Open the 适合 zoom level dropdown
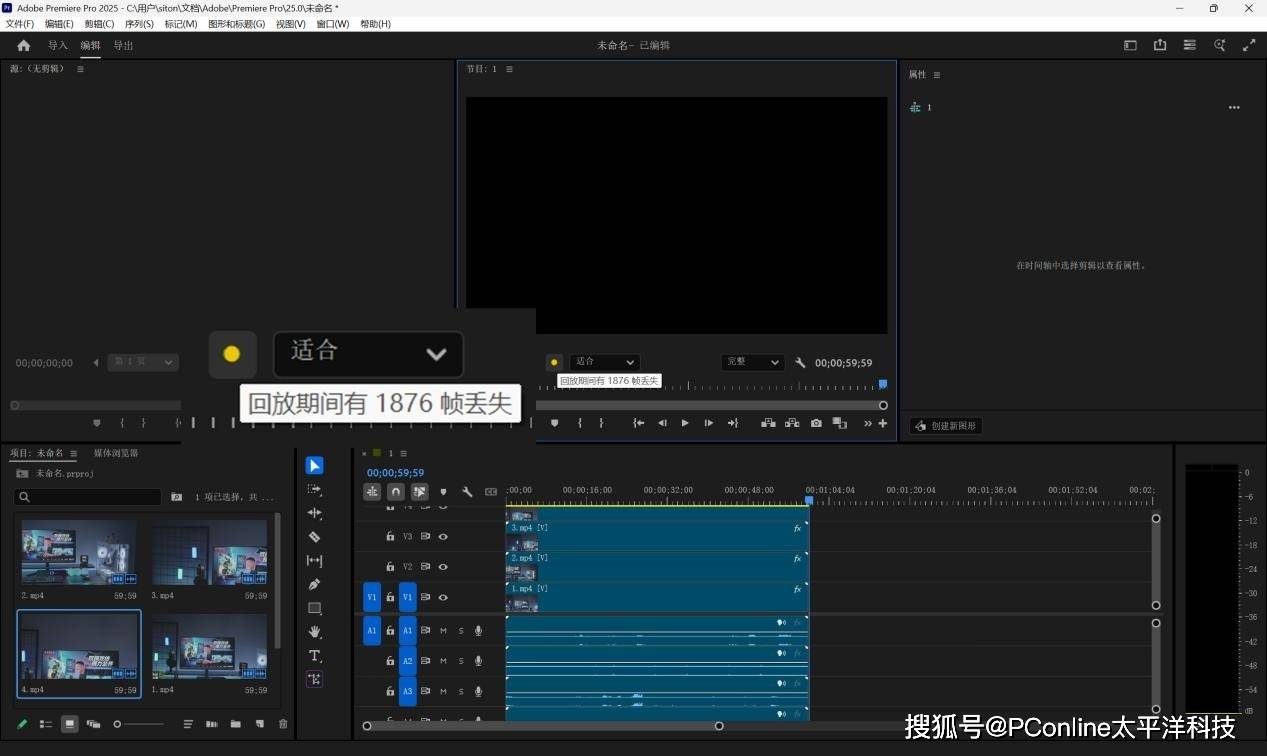The image size is (1267, 756). [605, 362]
